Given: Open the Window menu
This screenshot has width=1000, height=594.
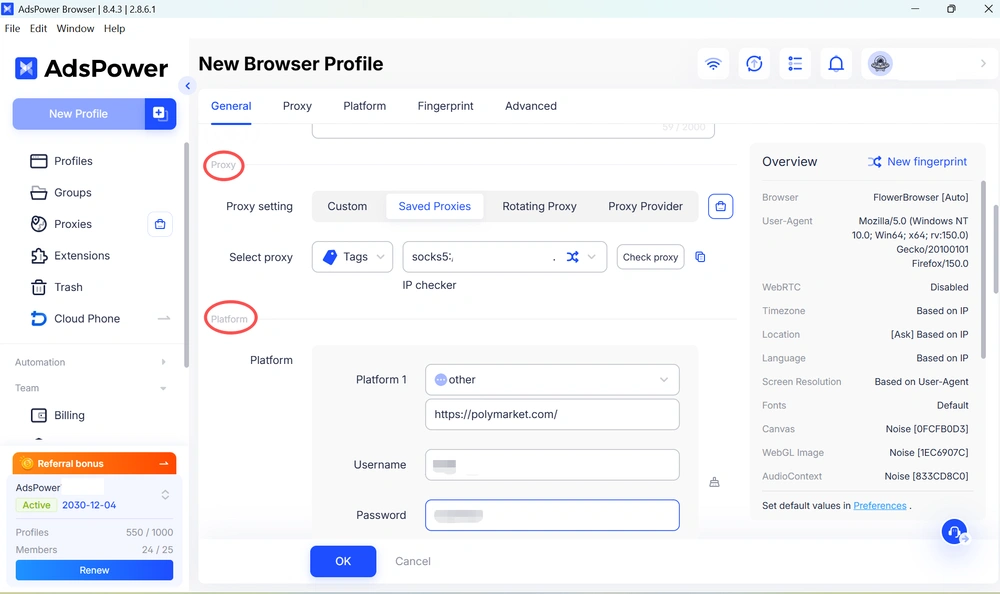Looking at the screenshot, I should [x=75, y=28].
